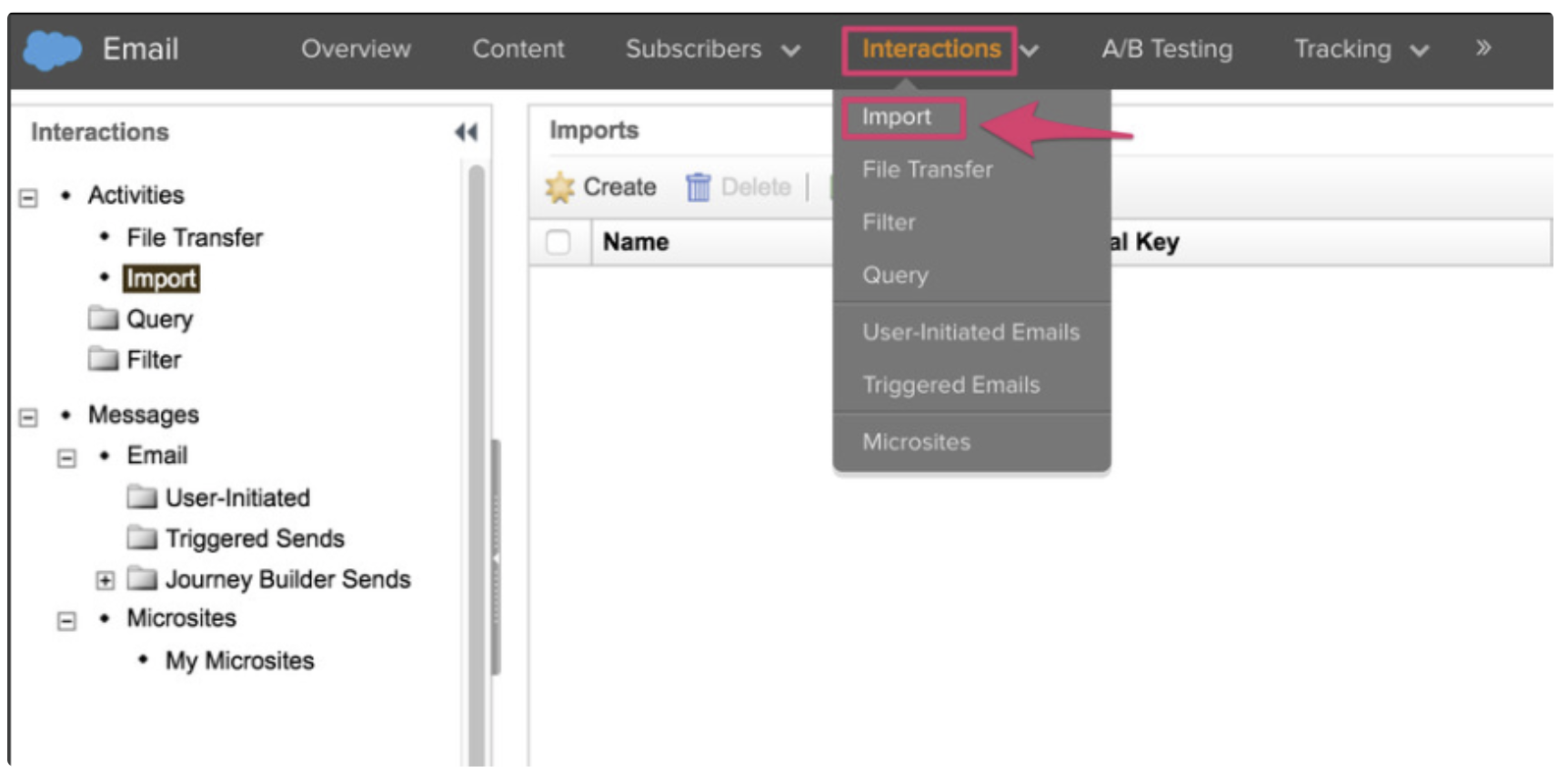The width and height of the screenshot is (1568, 782).
Task: Collapse the Messages tree node
Action: [x=29, y=417]
